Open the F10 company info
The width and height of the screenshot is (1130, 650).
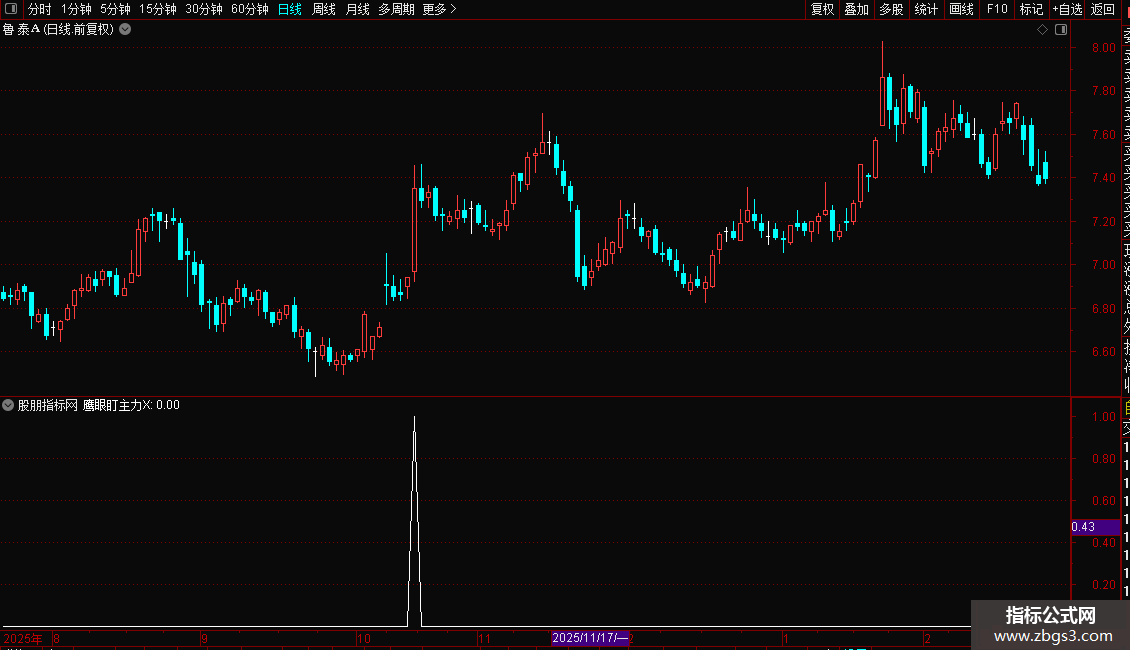pyautogui.click(x=997, y=9)
